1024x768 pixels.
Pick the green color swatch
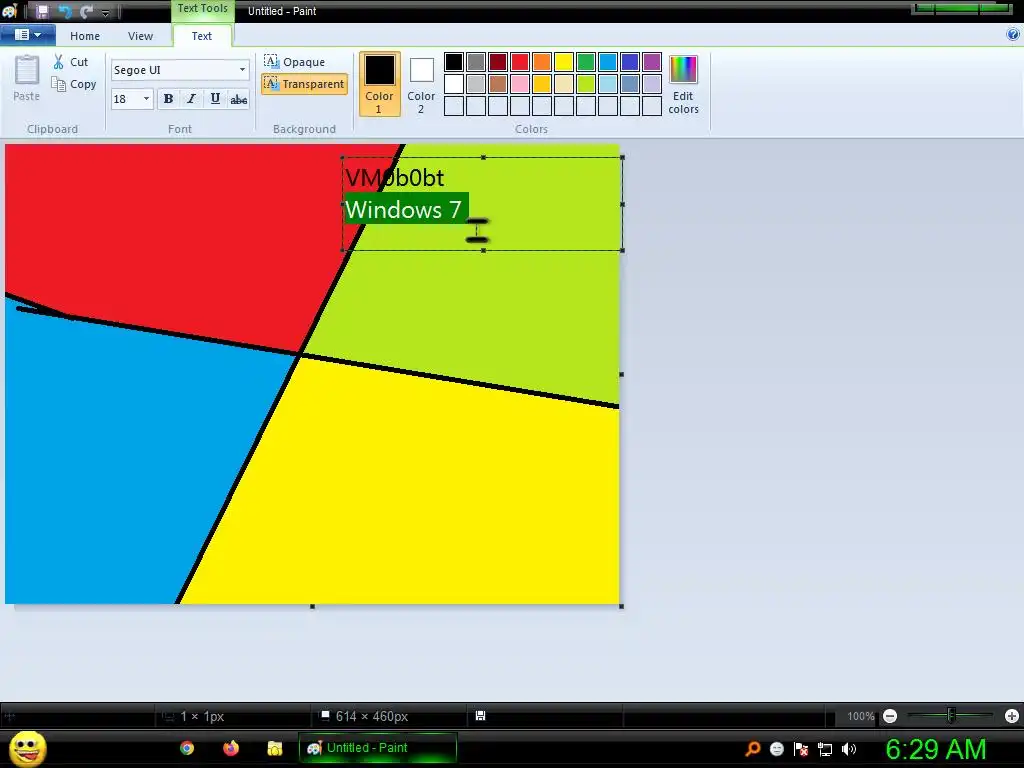(x=586, y=62)
